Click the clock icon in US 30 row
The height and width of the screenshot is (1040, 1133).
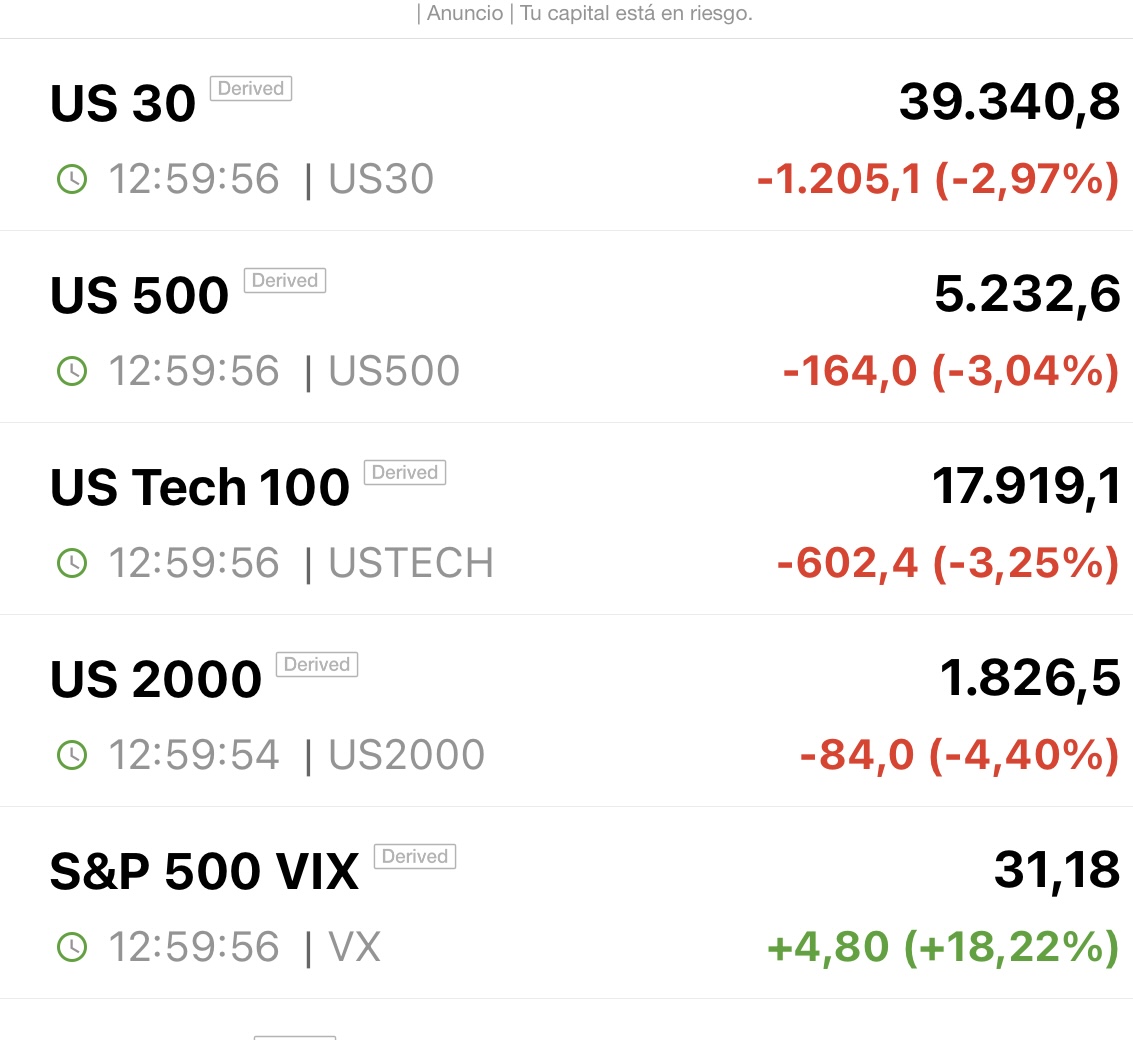(x=72, y=179)
